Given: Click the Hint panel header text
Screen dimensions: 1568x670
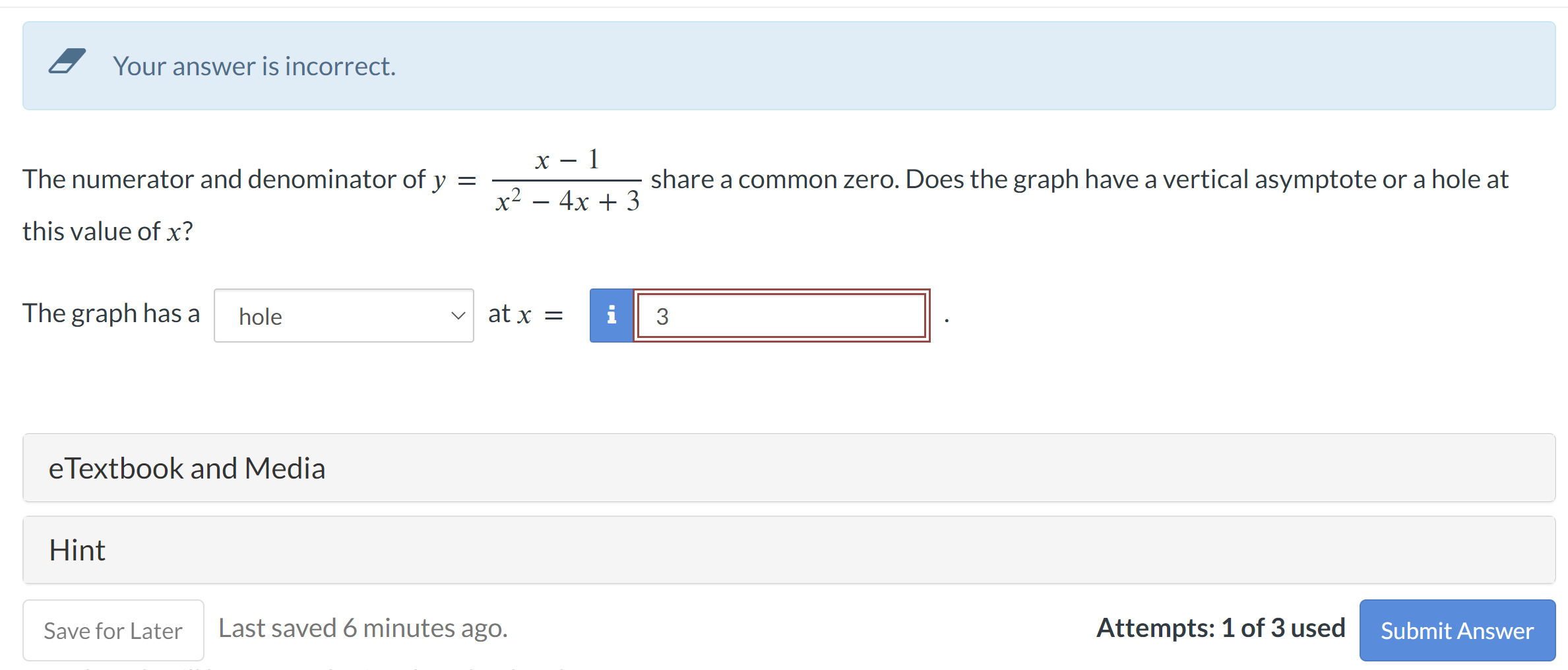Looking at the screenshot, I should click(76, 550).
